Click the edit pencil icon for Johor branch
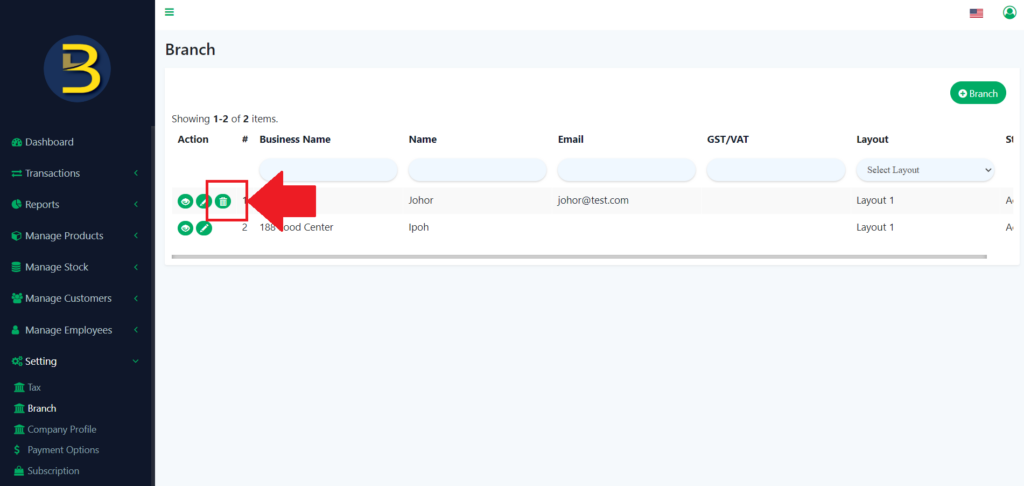This screenshot has width=1024, height=486. (204, 201)
